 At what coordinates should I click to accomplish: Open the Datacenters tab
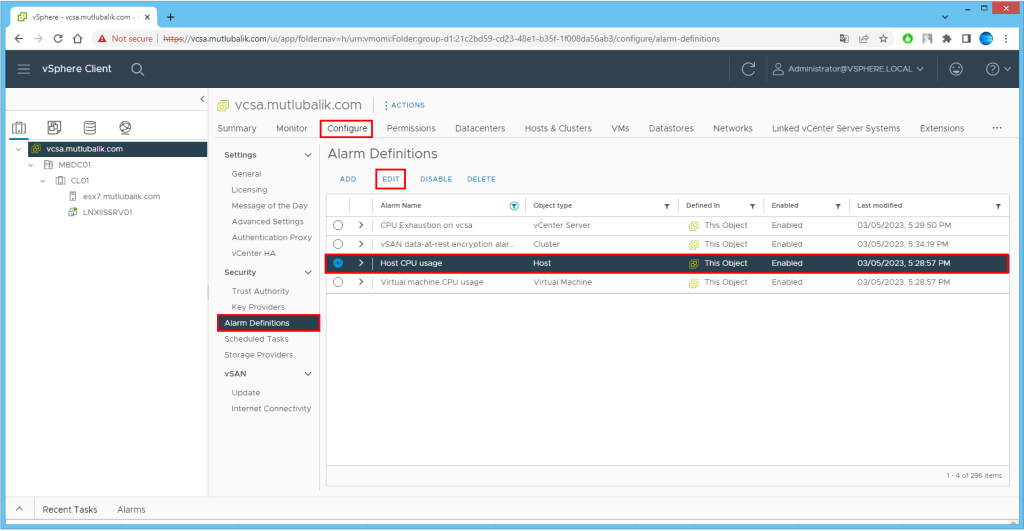click(x=480, y=129)
